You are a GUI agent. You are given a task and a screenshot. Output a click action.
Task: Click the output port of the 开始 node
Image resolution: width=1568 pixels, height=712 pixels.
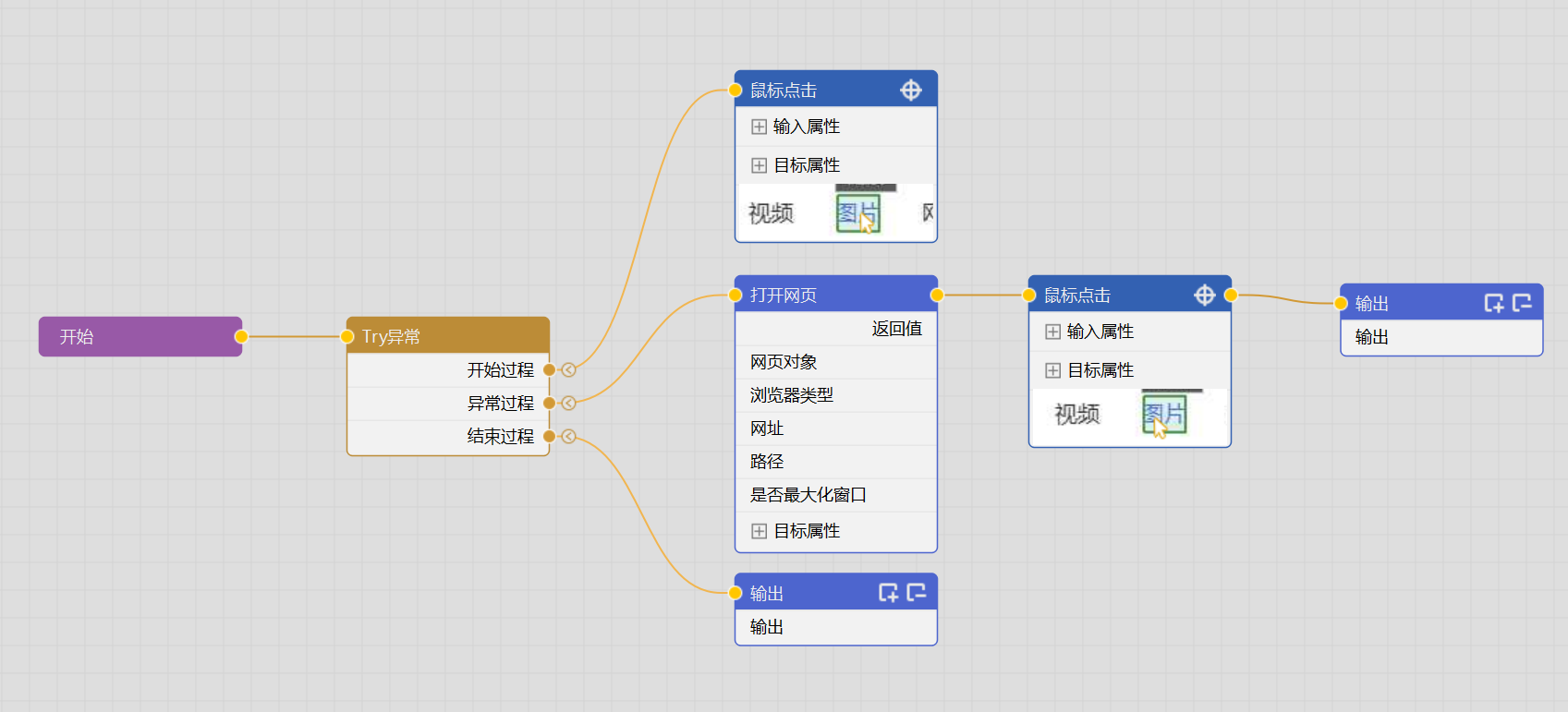tap(241, 337)
